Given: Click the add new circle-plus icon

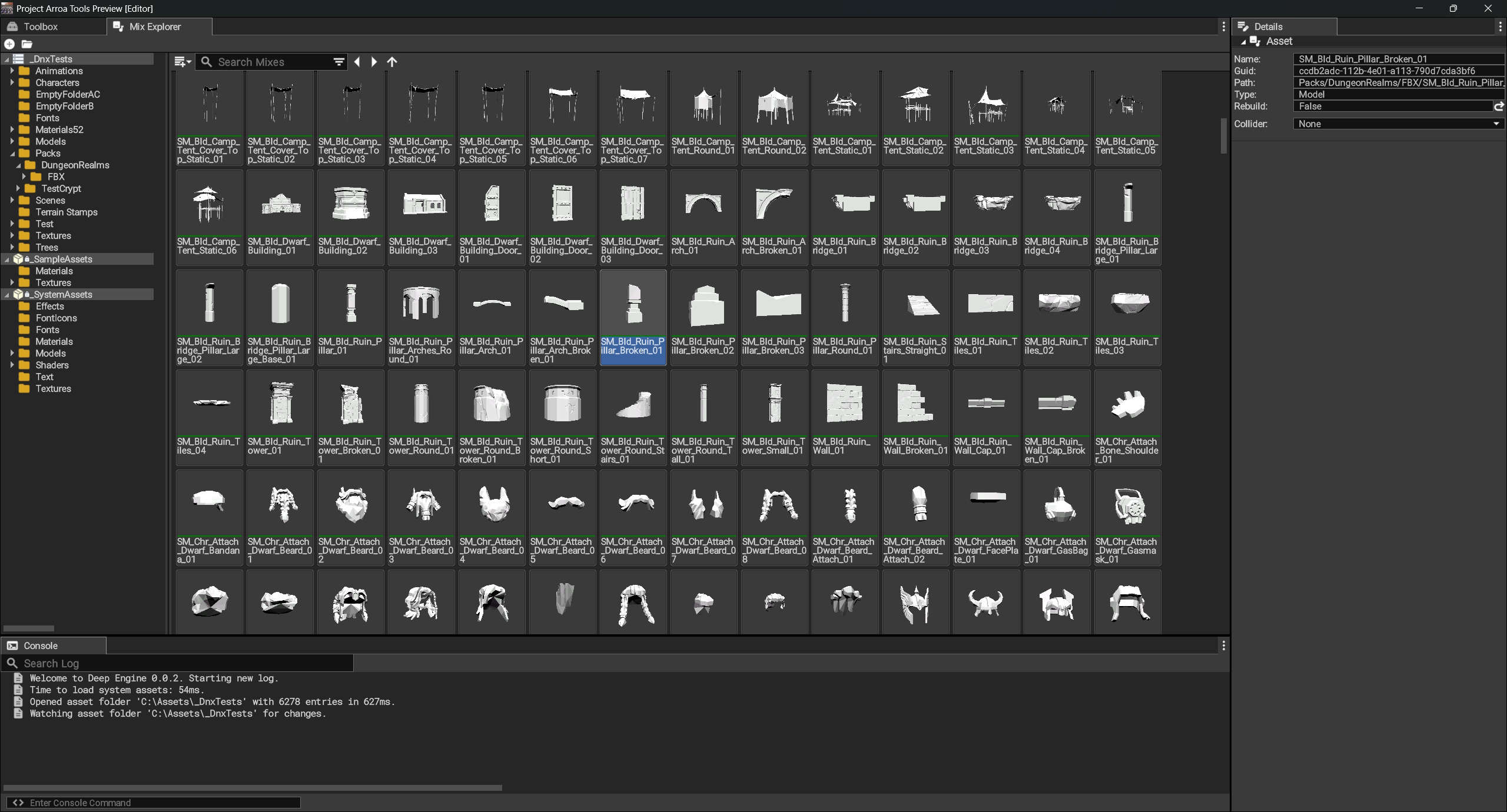Looking at the screenshot, I should [x=9, y=44].
